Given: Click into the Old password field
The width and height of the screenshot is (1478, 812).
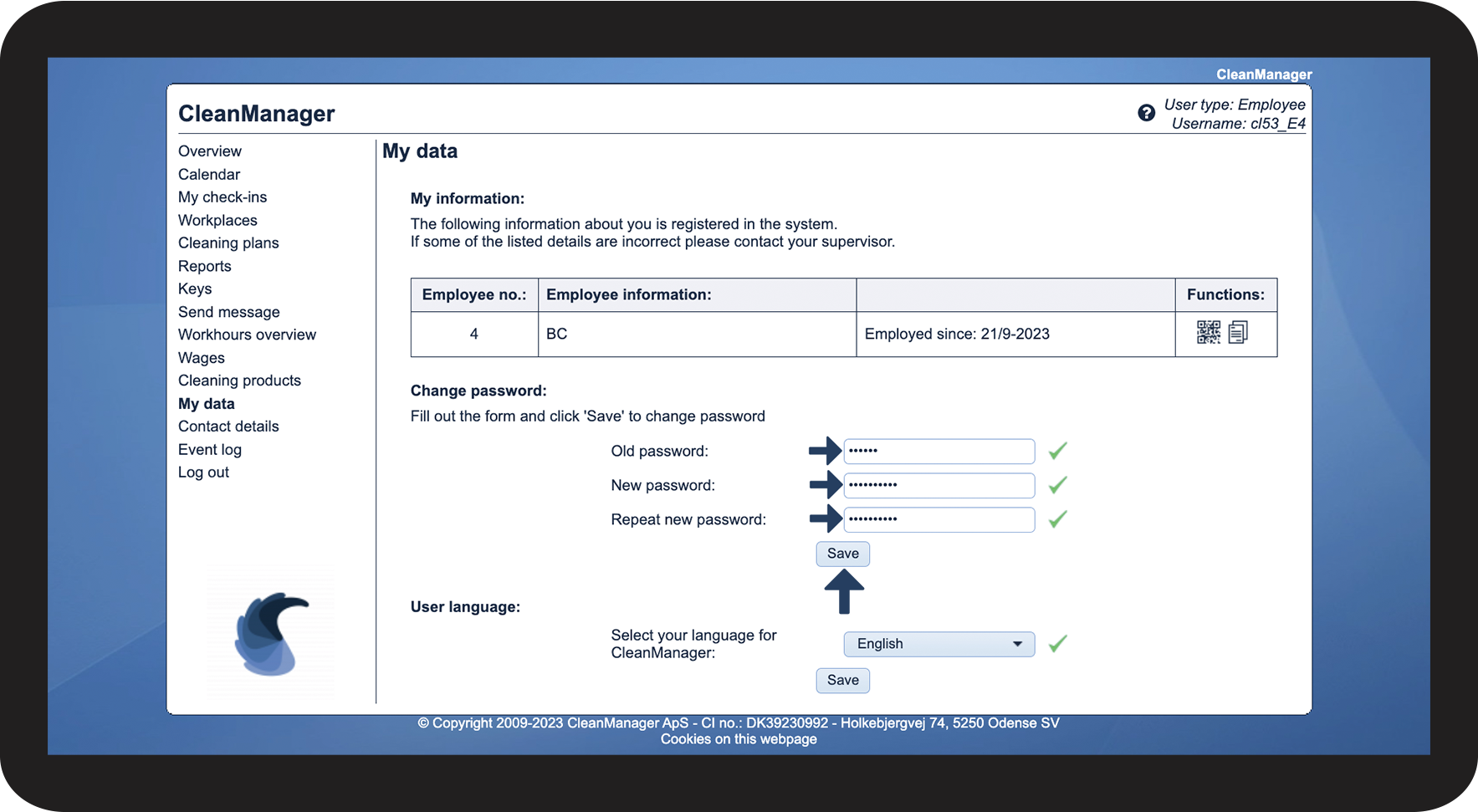Looking at the screenshot, I should (x=938, y=452).
